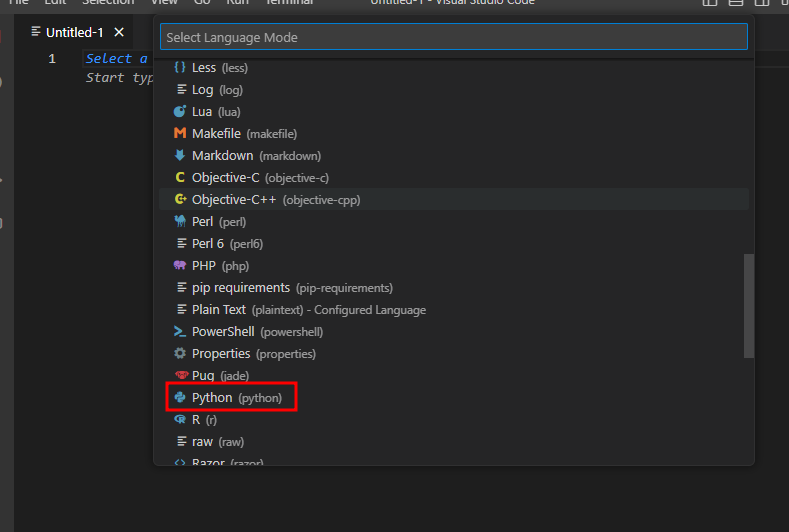789x532 pixels.
Task: Choose Objective-C (objective-c) language mode
Action: (x=454, y=177)
